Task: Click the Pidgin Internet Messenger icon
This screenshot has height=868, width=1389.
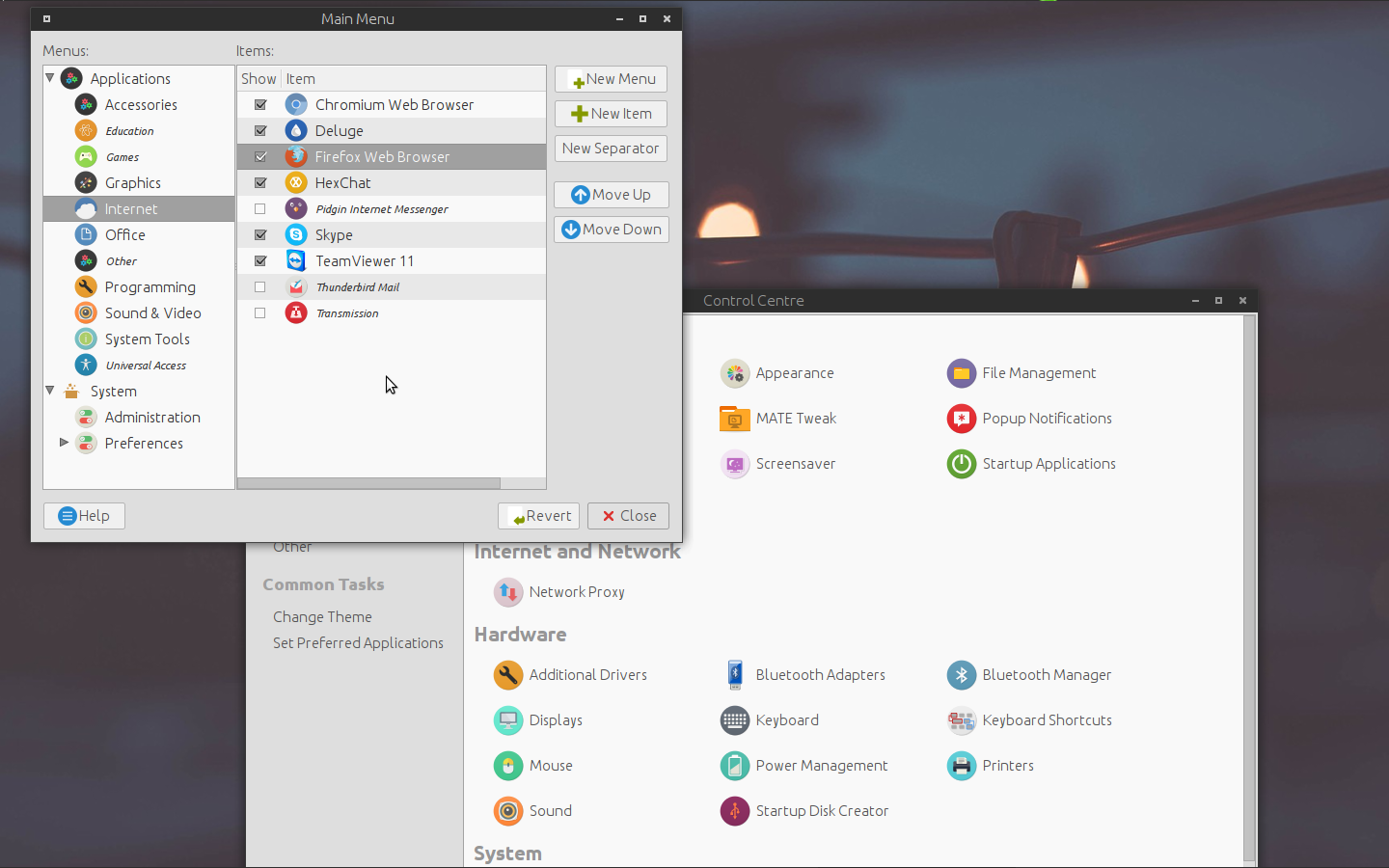Action: tap(296, 208)
